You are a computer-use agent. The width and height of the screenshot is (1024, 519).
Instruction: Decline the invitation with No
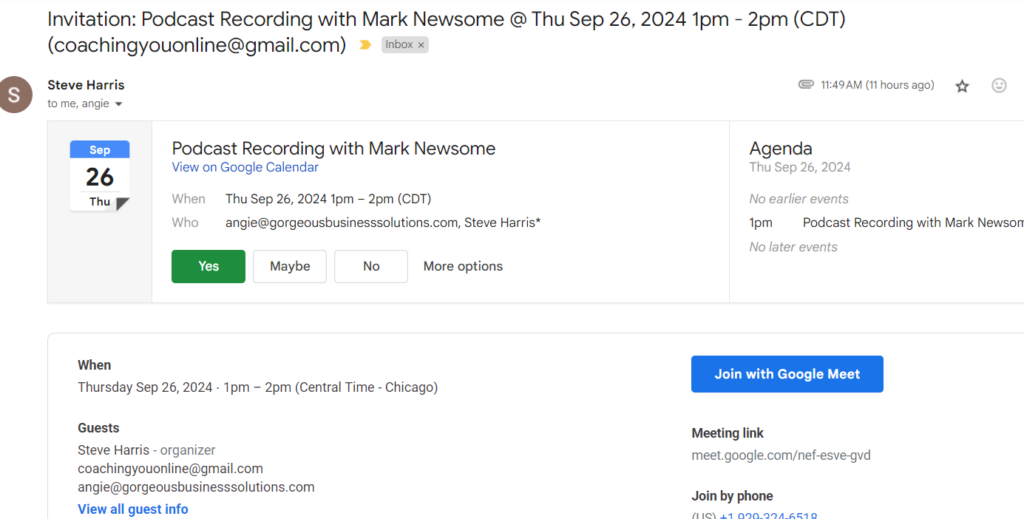coord(371,266)
